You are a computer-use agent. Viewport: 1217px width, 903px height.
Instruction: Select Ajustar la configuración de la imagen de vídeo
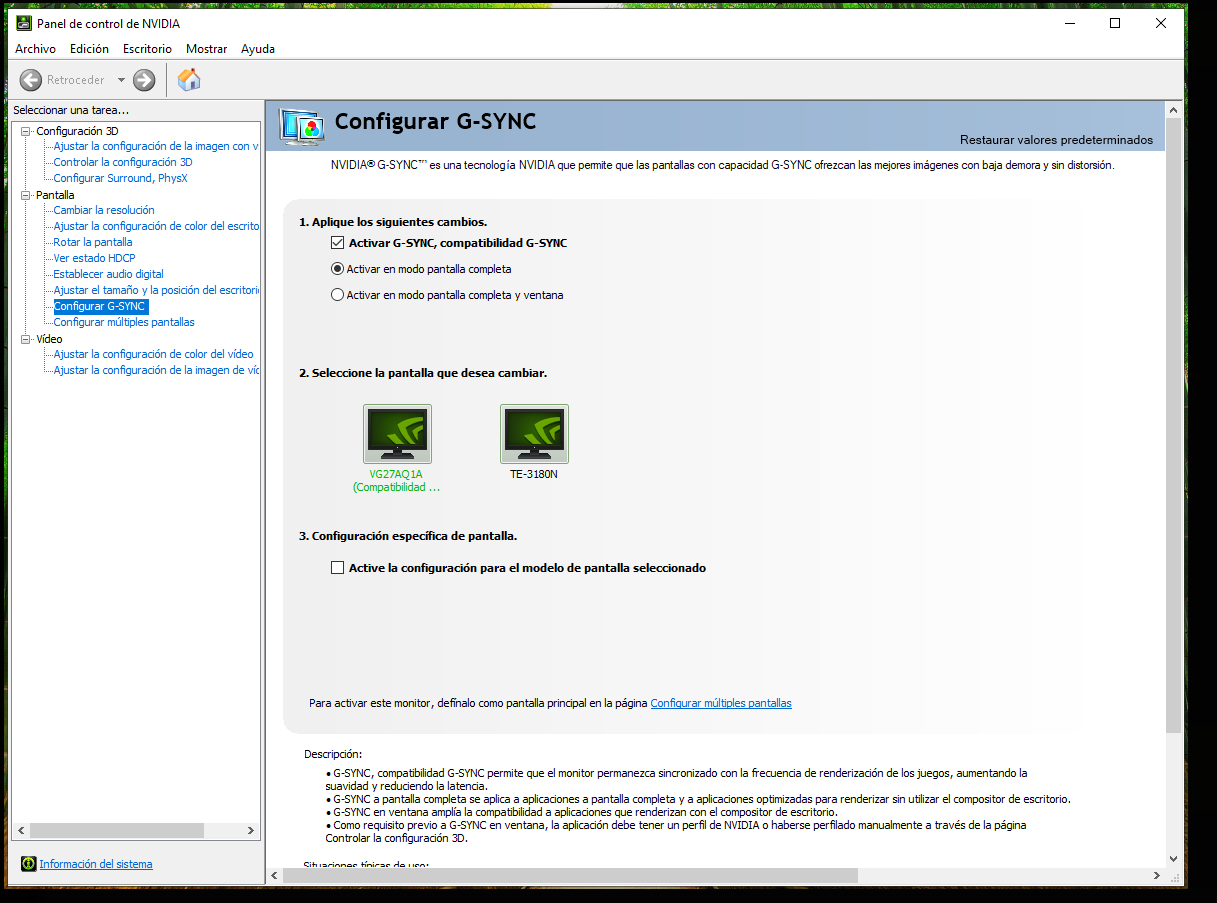click(x=156, y=370)
